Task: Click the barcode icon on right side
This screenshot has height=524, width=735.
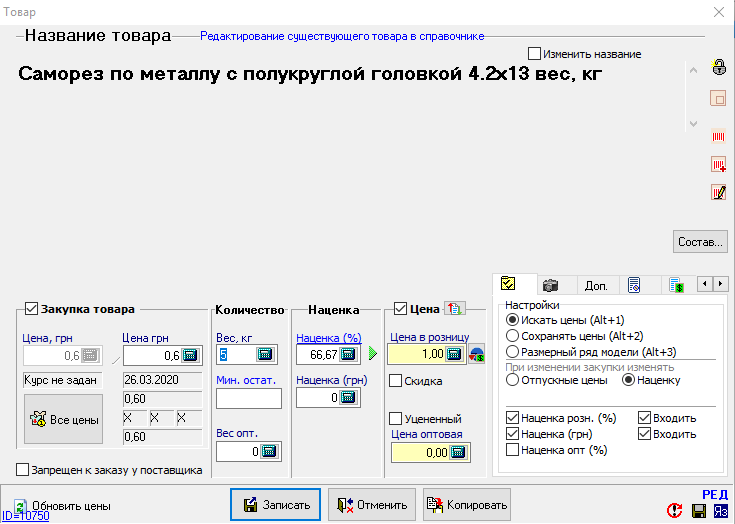Action: [717, 135]
